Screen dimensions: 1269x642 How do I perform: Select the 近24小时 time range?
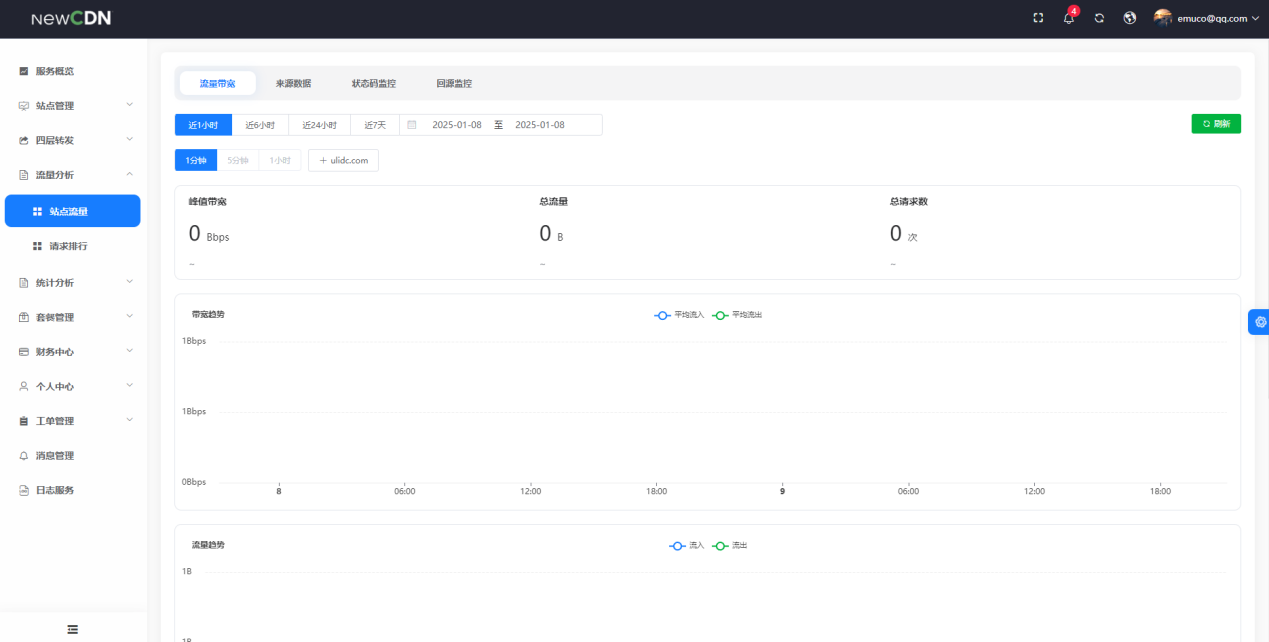(x=319, y=125)
